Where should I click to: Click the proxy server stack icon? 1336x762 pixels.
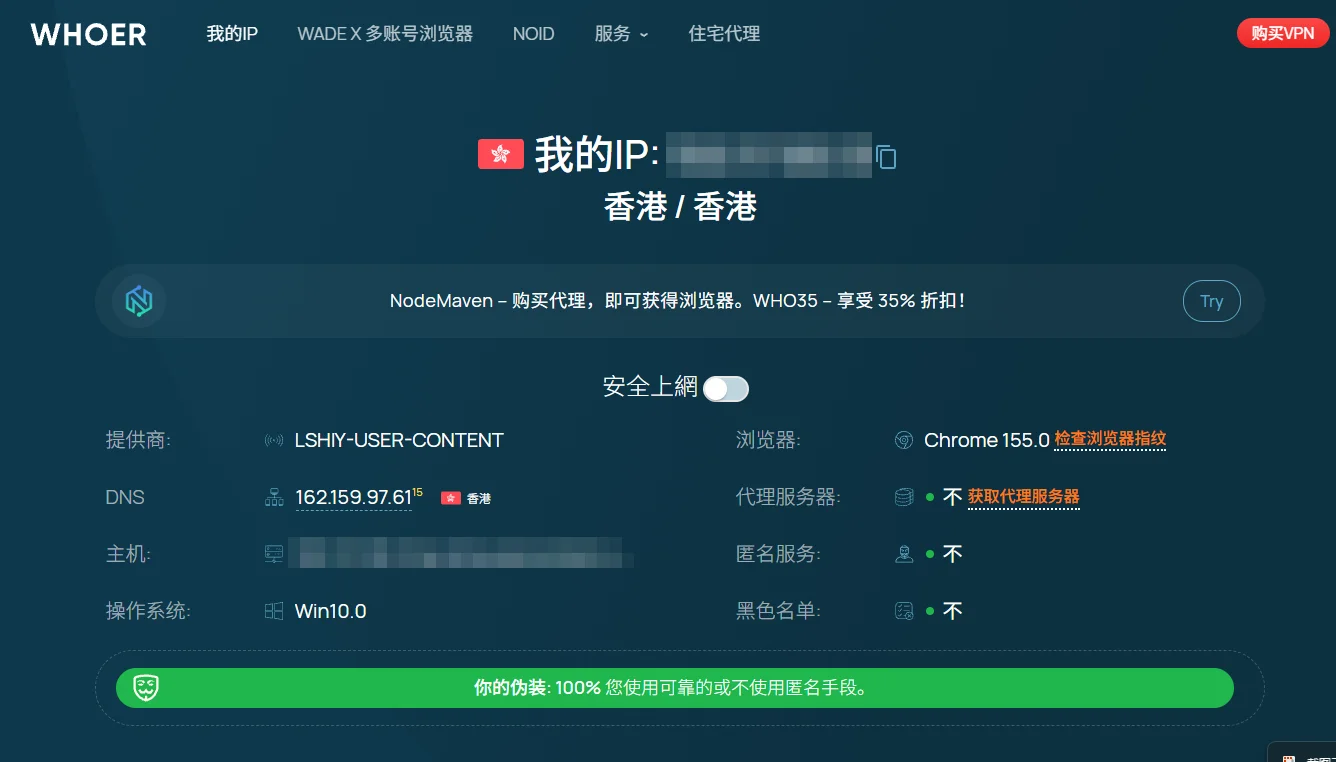point(904,497)
